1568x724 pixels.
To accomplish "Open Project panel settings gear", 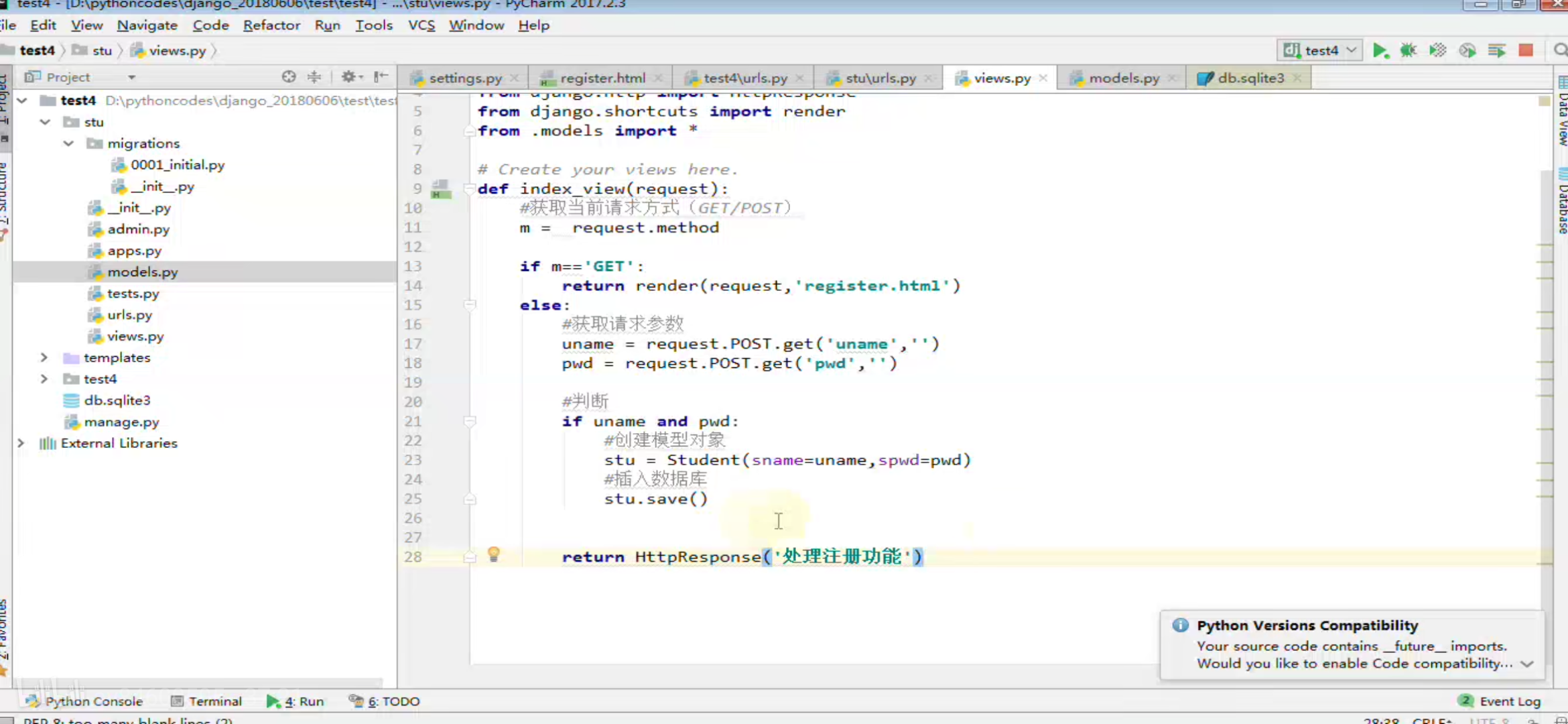I will [x=348, y=76].
